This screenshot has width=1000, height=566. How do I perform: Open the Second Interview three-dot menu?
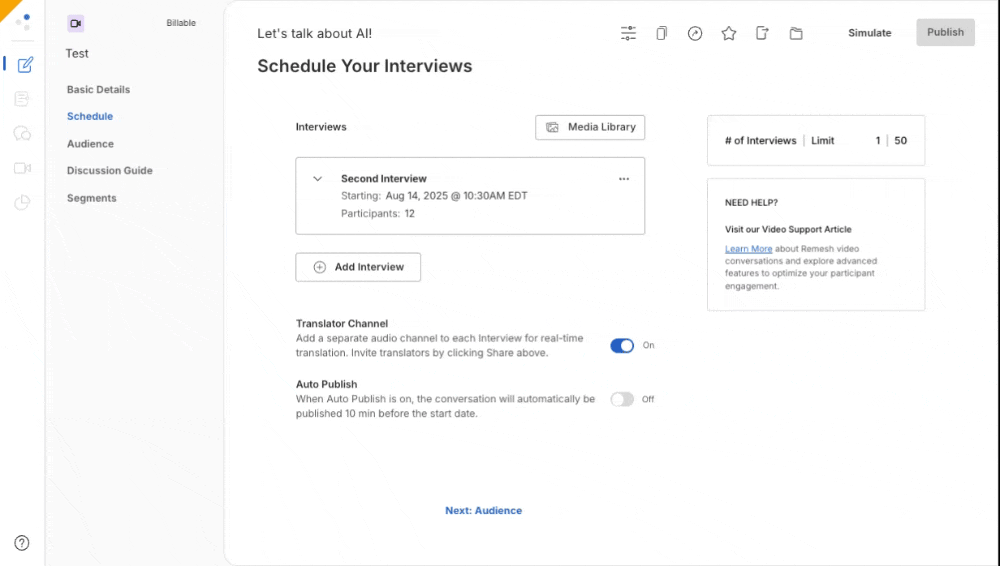(x=624, y=179)
